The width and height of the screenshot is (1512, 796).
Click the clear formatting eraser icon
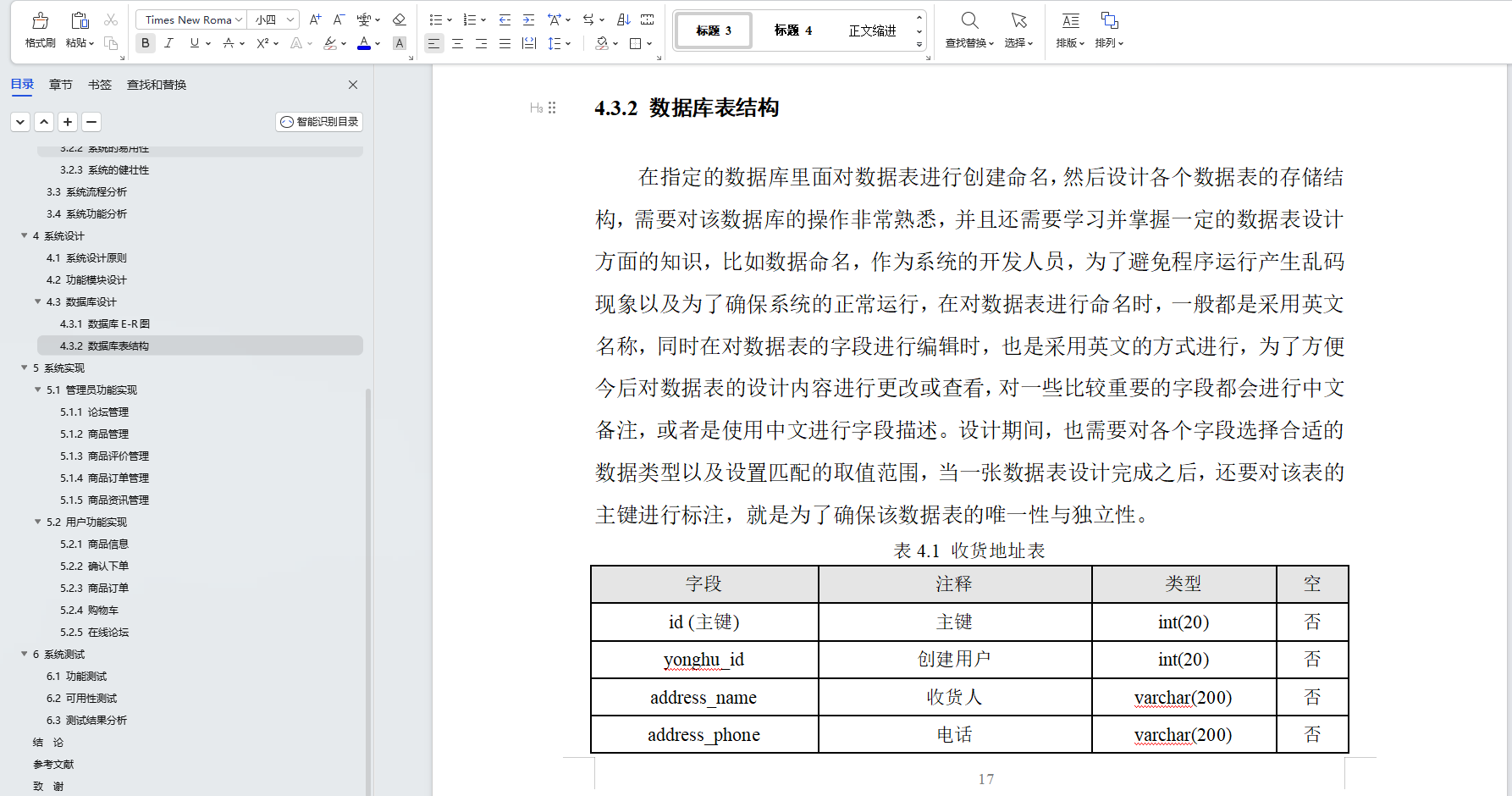(400, 19)
